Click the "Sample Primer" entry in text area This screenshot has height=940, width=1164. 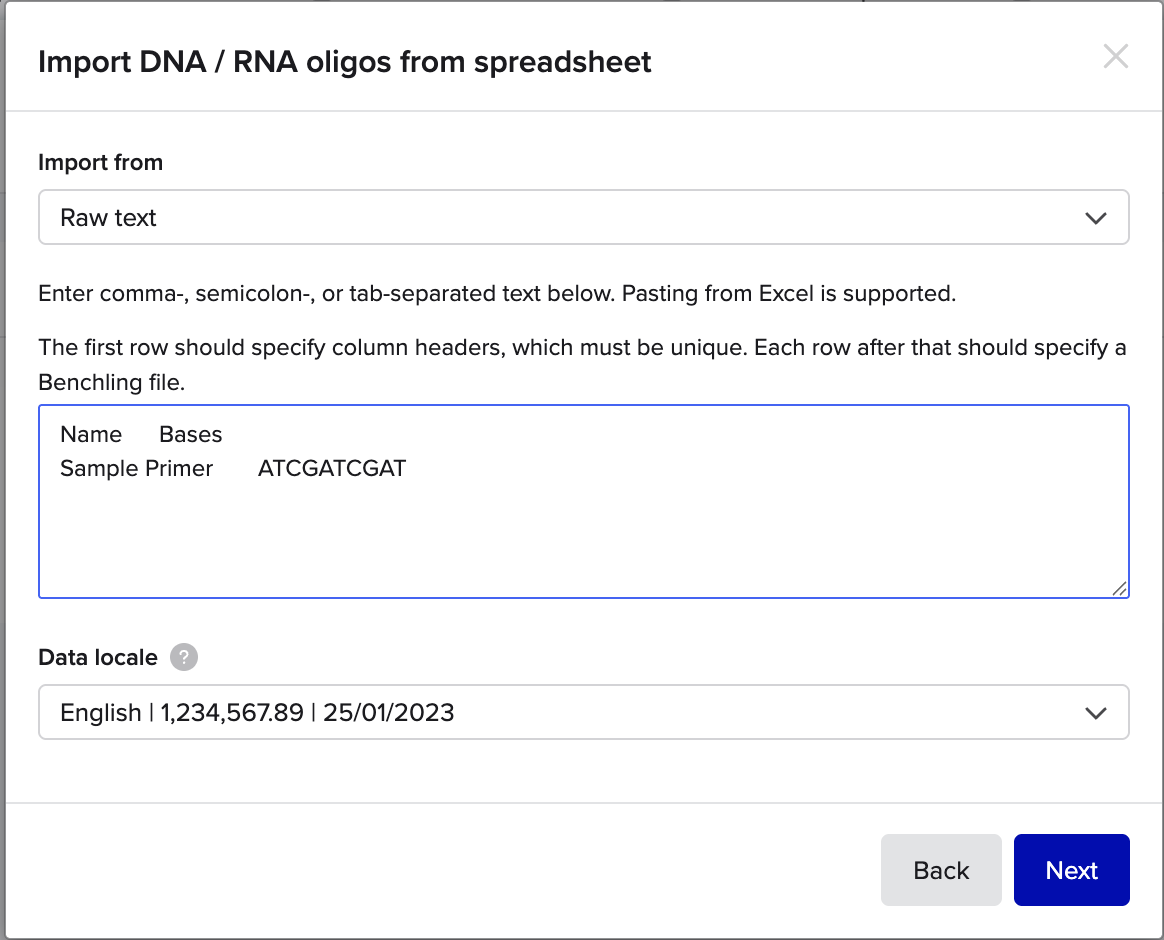(x=136, y=468)
